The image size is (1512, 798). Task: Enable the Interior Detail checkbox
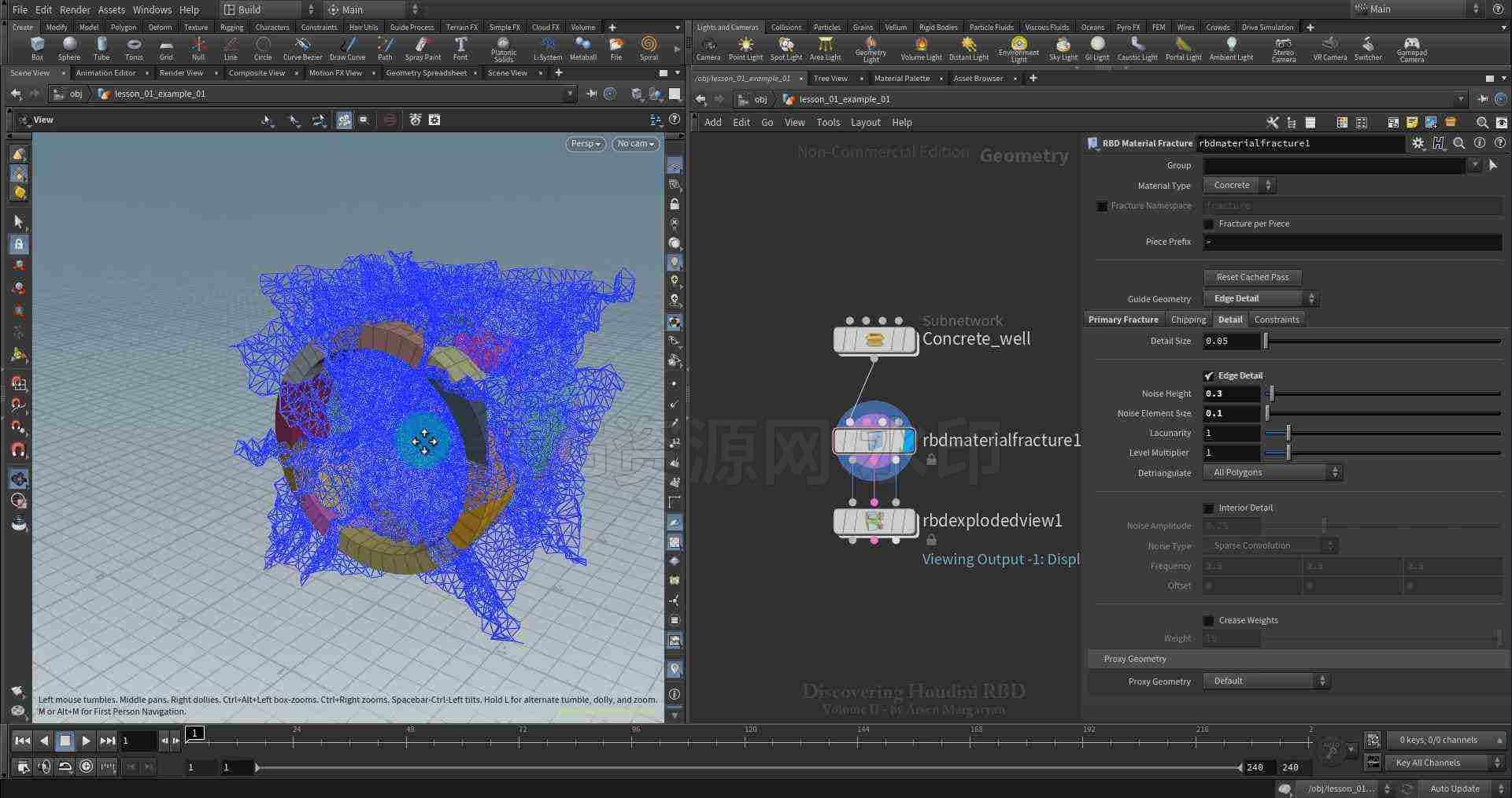(x=1209, y=508)
